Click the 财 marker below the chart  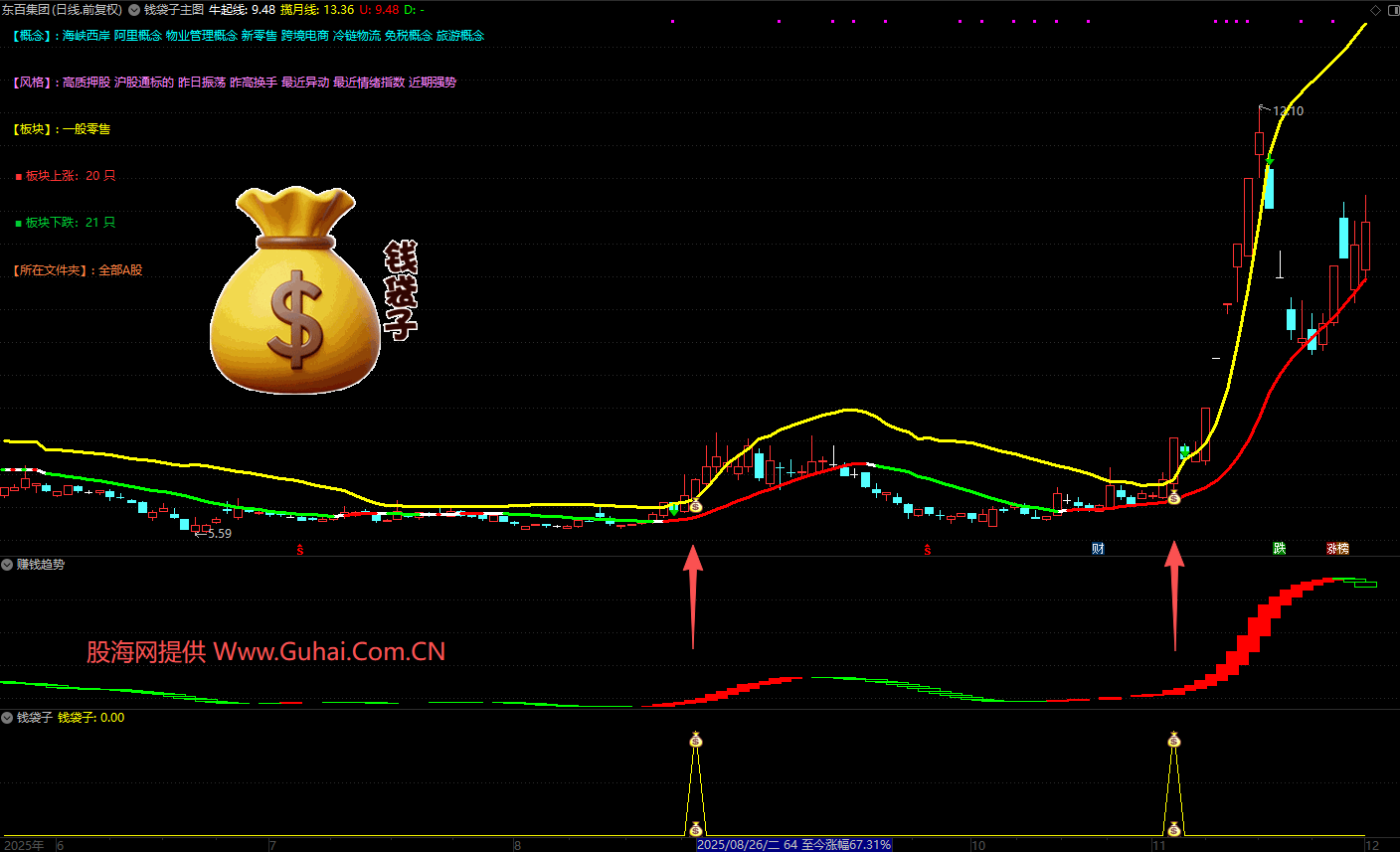[1098, 549]
